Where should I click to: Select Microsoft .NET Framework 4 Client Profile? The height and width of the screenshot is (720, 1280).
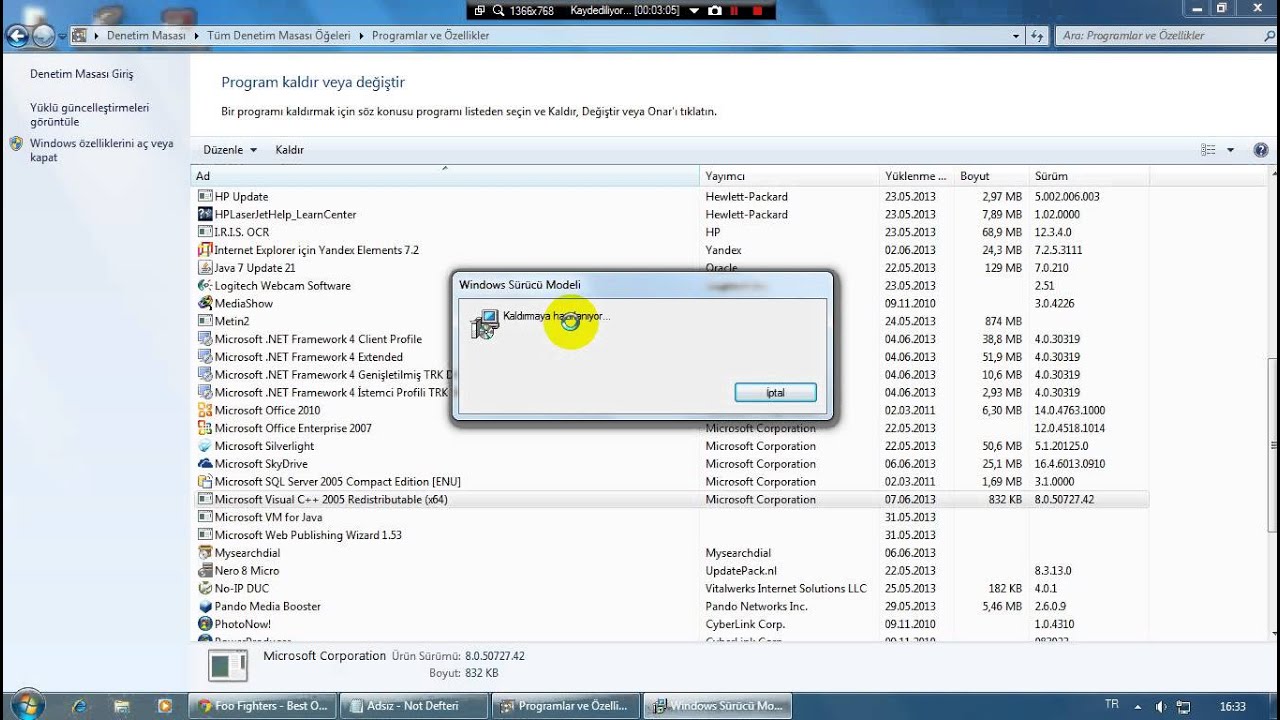coord(670,339)
